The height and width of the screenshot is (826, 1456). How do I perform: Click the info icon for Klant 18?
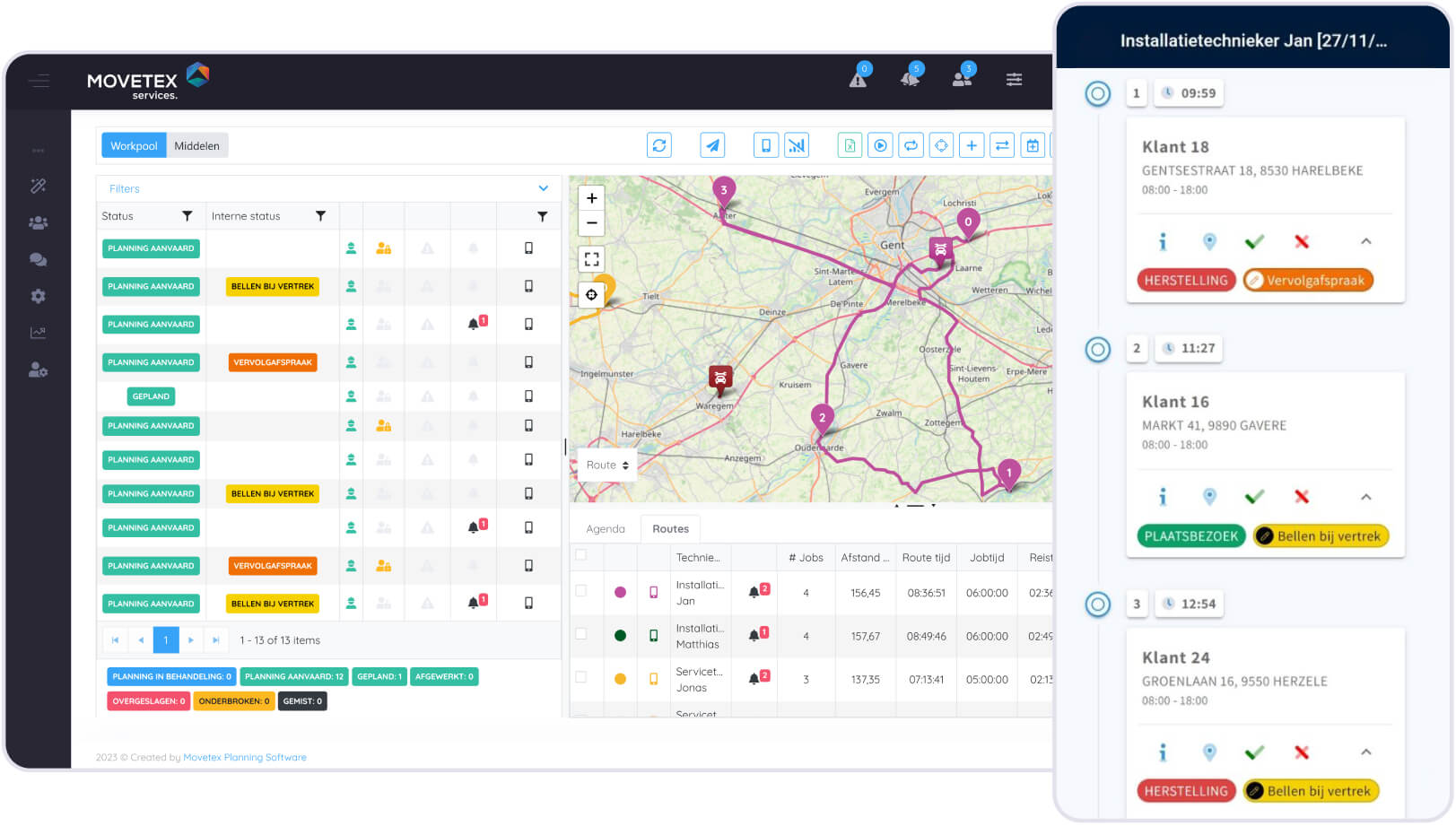pos(1163,241)
